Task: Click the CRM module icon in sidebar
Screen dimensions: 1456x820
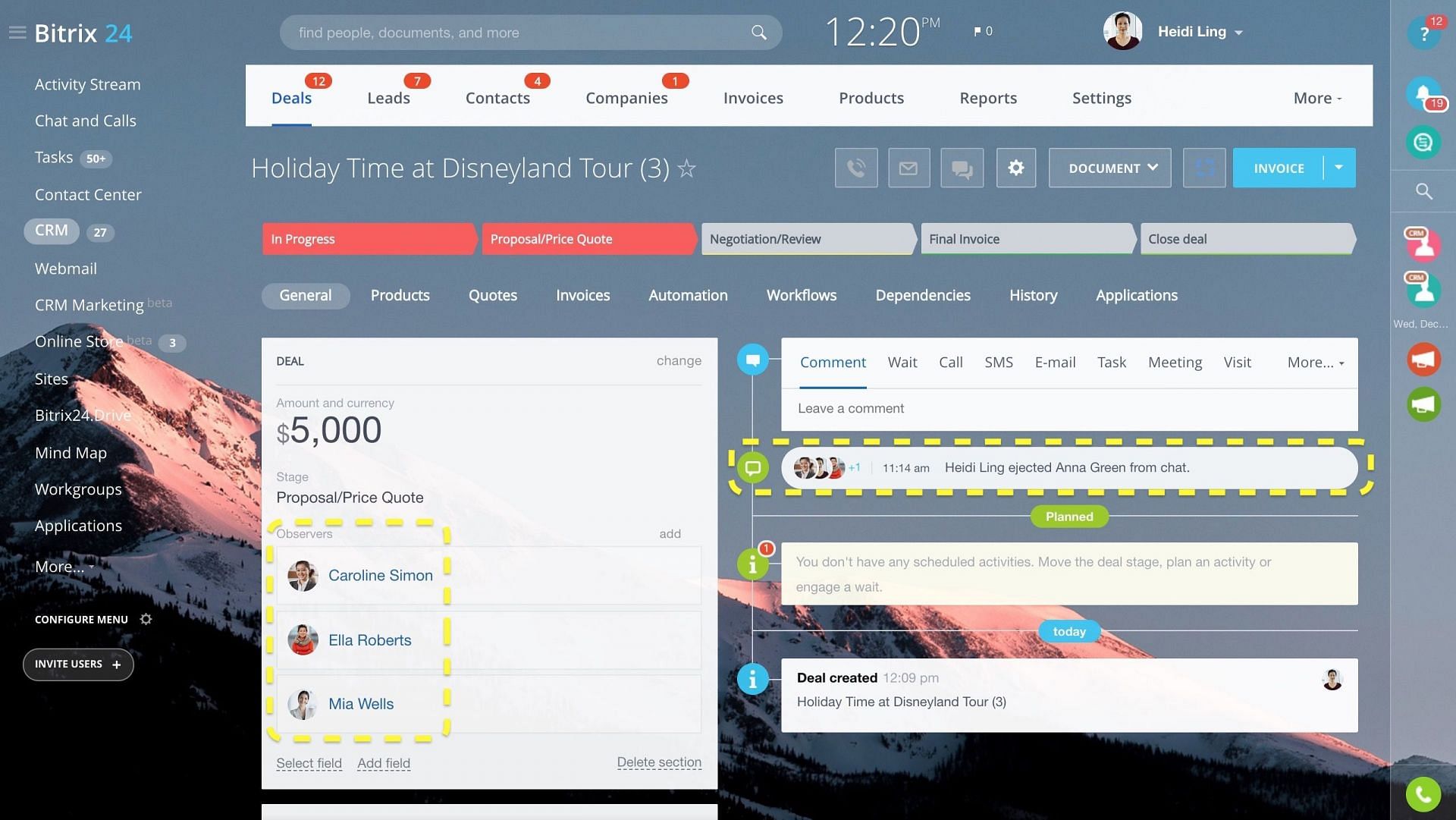Action: click(51, 231)
